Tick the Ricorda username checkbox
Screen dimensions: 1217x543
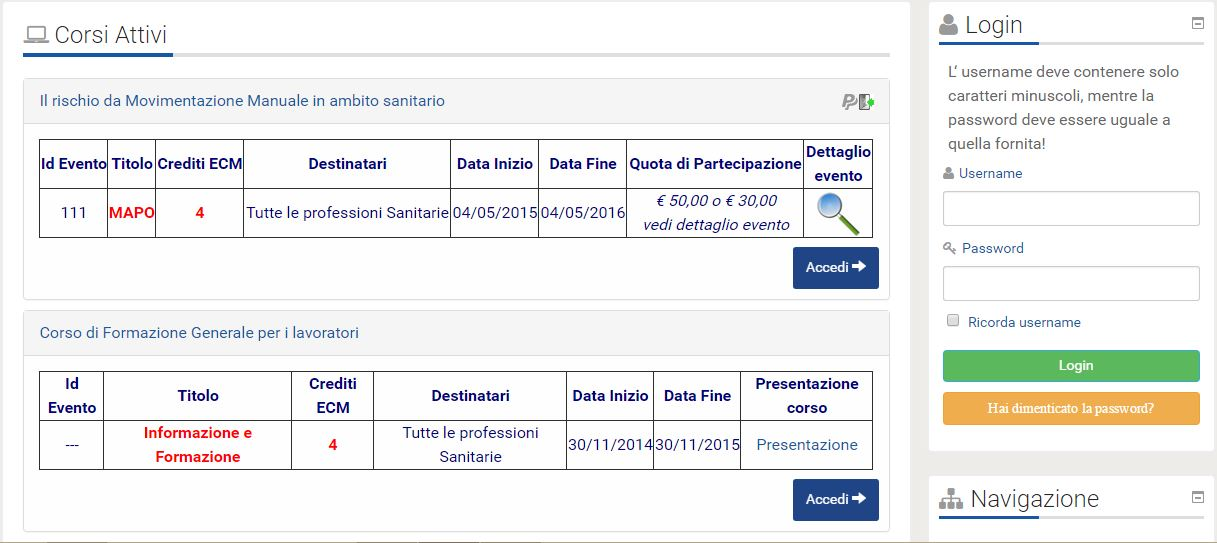953,321
